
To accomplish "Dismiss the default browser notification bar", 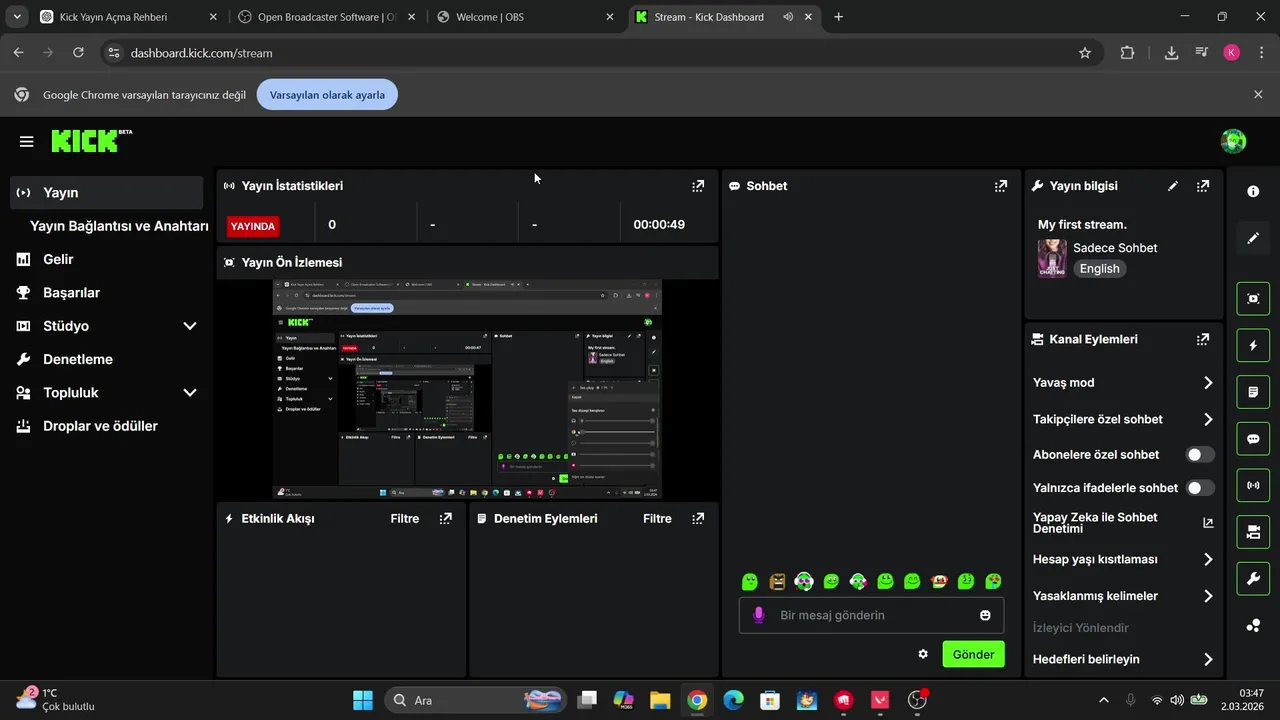I will point(1258,94).
